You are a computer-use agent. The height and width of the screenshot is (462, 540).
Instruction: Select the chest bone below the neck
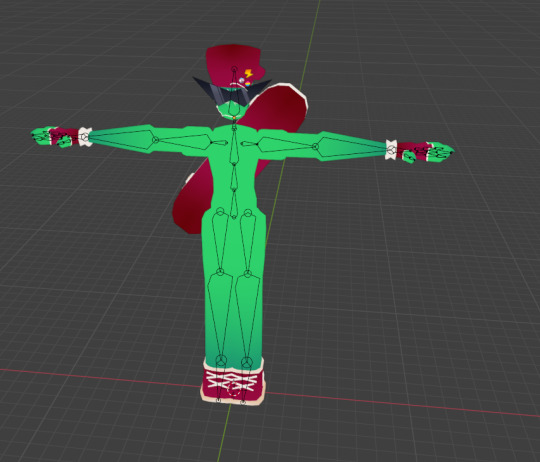coord(234,147)
